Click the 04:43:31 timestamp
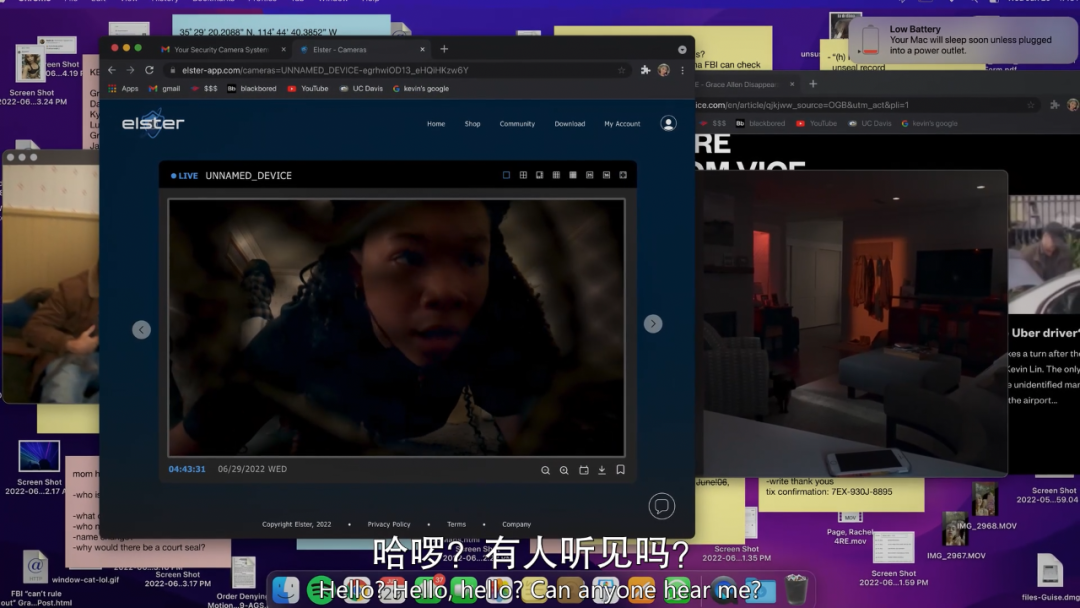1080x608 pixels. (187, 469)
